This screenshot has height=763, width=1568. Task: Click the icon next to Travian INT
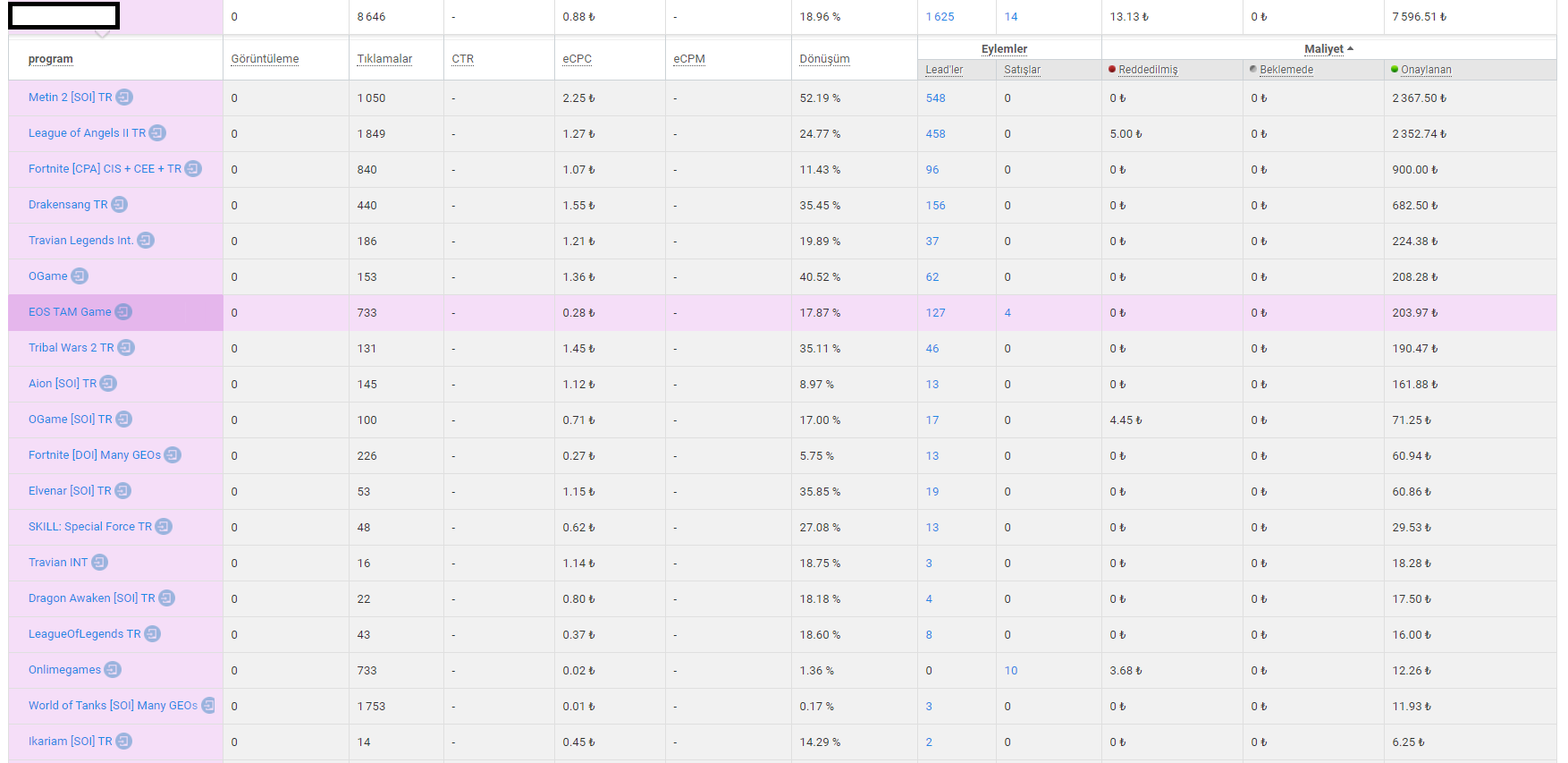(99, 563)
